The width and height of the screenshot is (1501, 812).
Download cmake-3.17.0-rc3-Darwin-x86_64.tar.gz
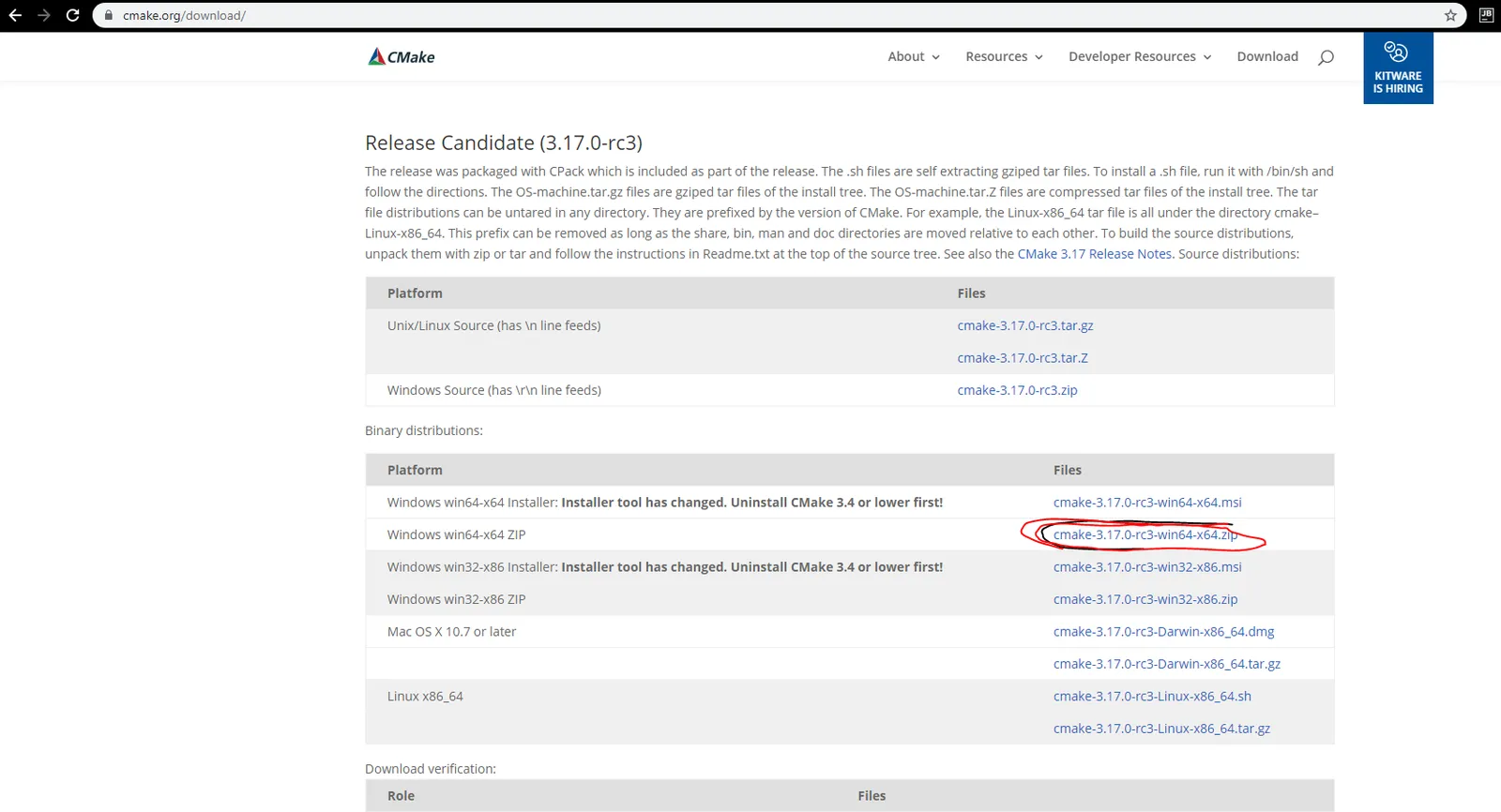(1167, 664)
